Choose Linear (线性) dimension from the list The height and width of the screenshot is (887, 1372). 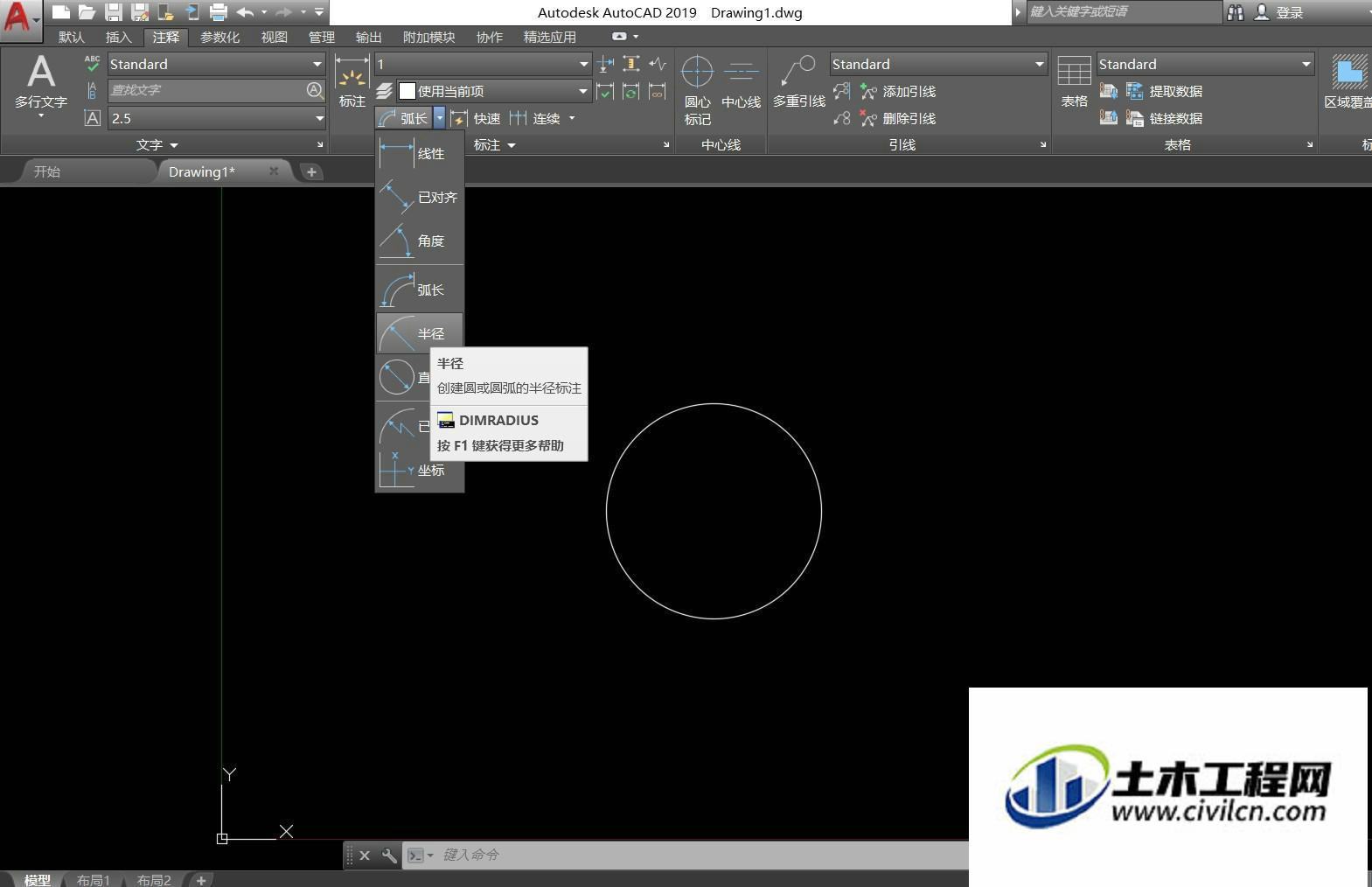(x=420, y=154)
